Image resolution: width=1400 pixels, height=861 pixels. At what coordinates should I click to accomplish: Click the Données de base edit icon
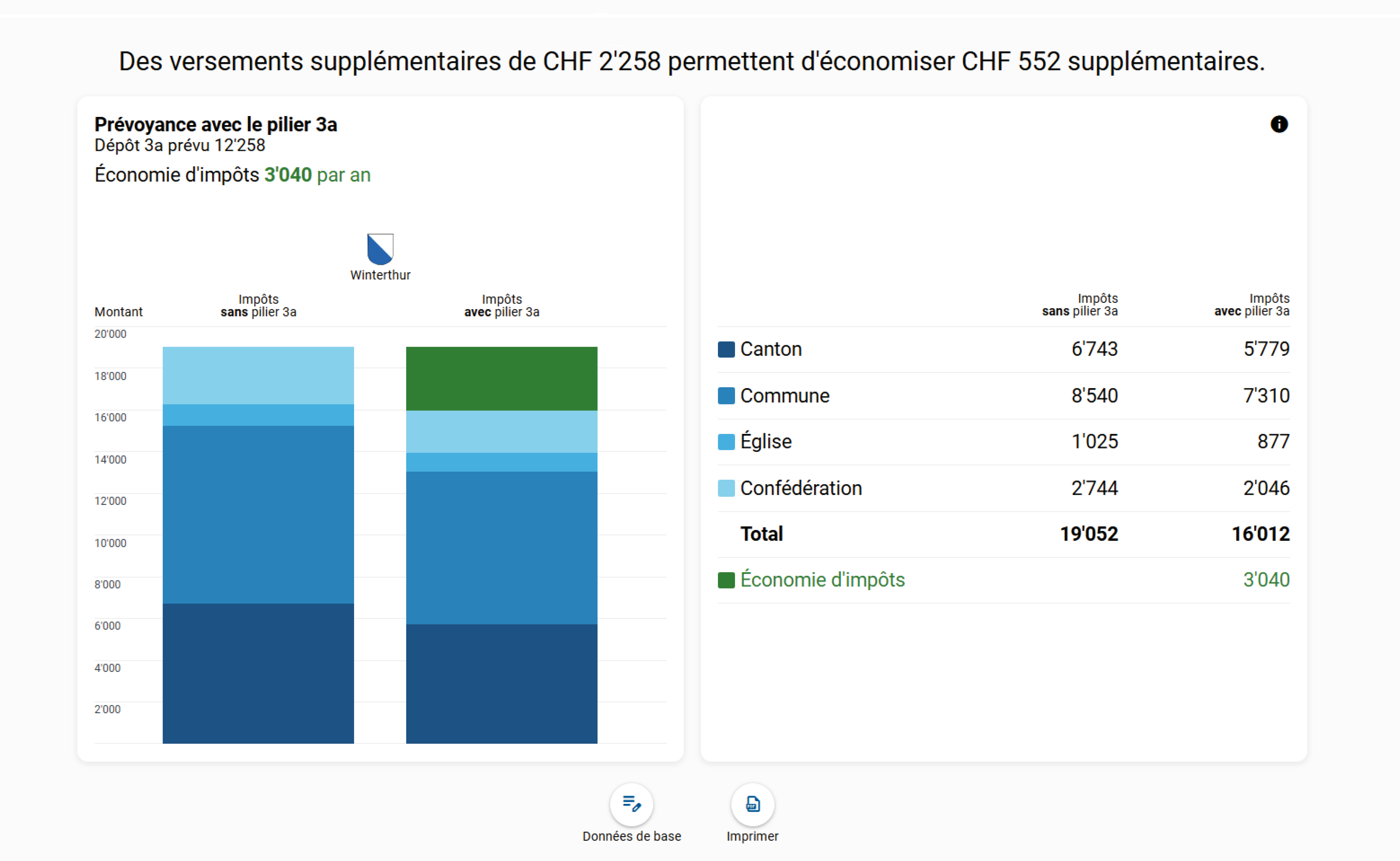pos(631,804)
